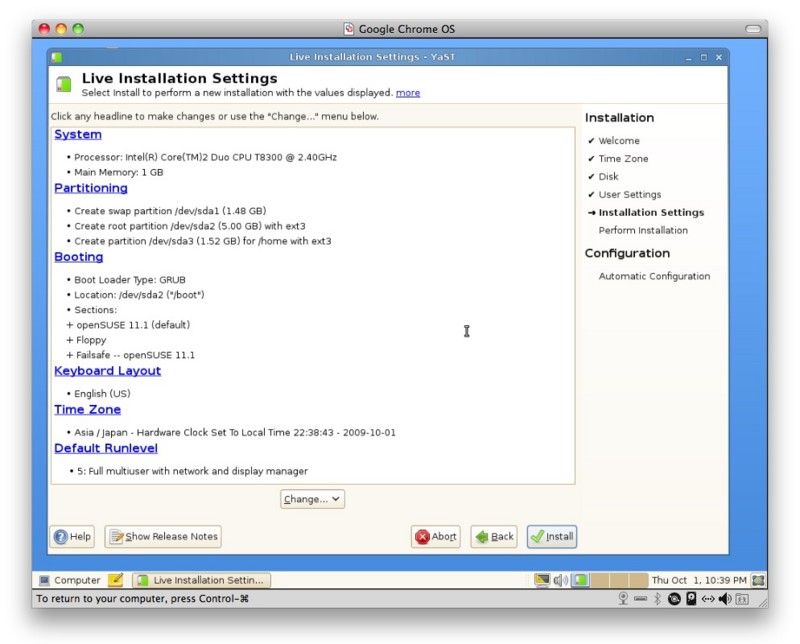Switch to the third workspace in the pager
The height and width of the screenshot is (644, 800).
(619, 580)
